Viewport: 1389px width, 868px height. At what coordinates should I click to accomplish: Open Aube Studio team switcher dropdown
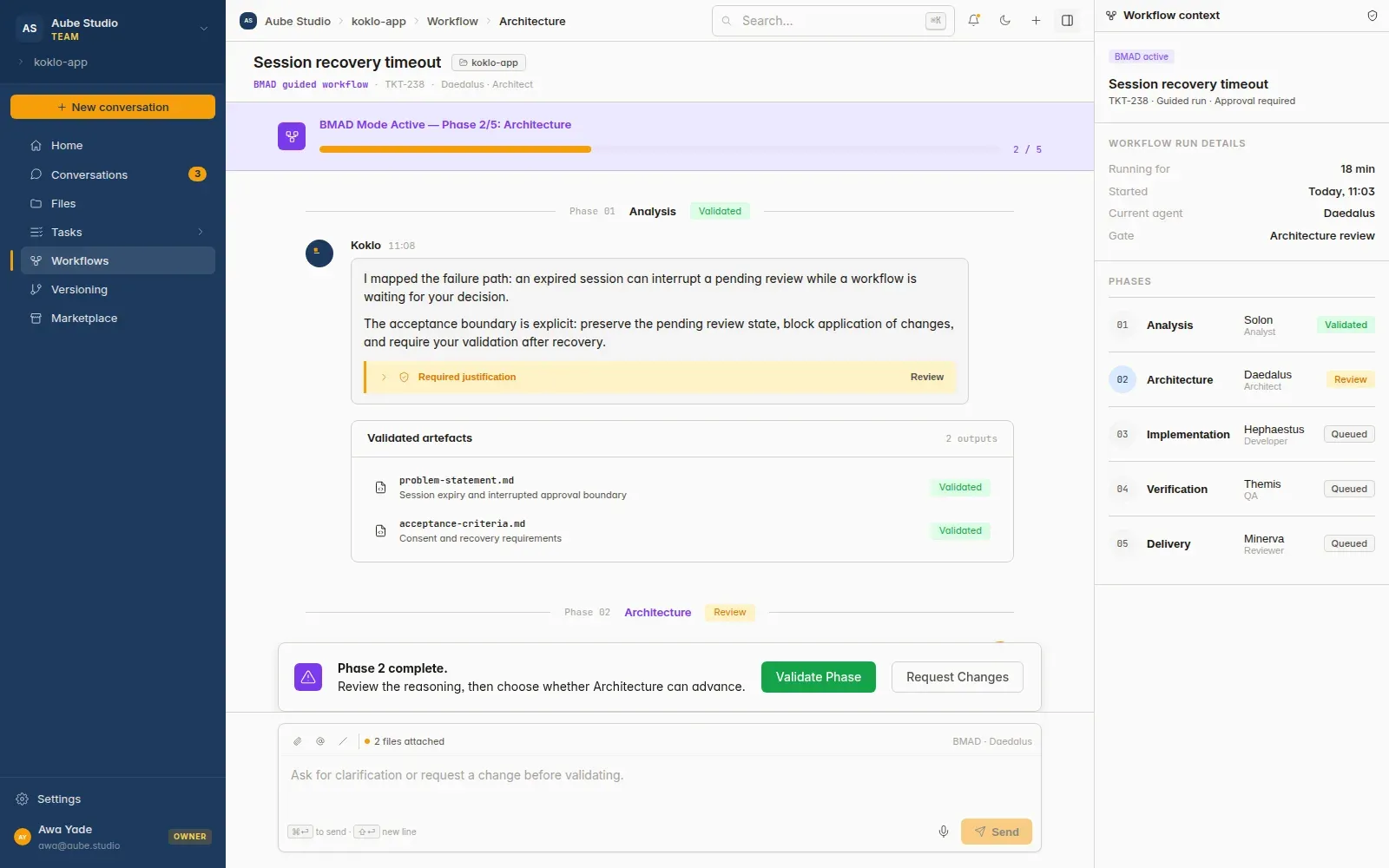[x=113, y=29]
